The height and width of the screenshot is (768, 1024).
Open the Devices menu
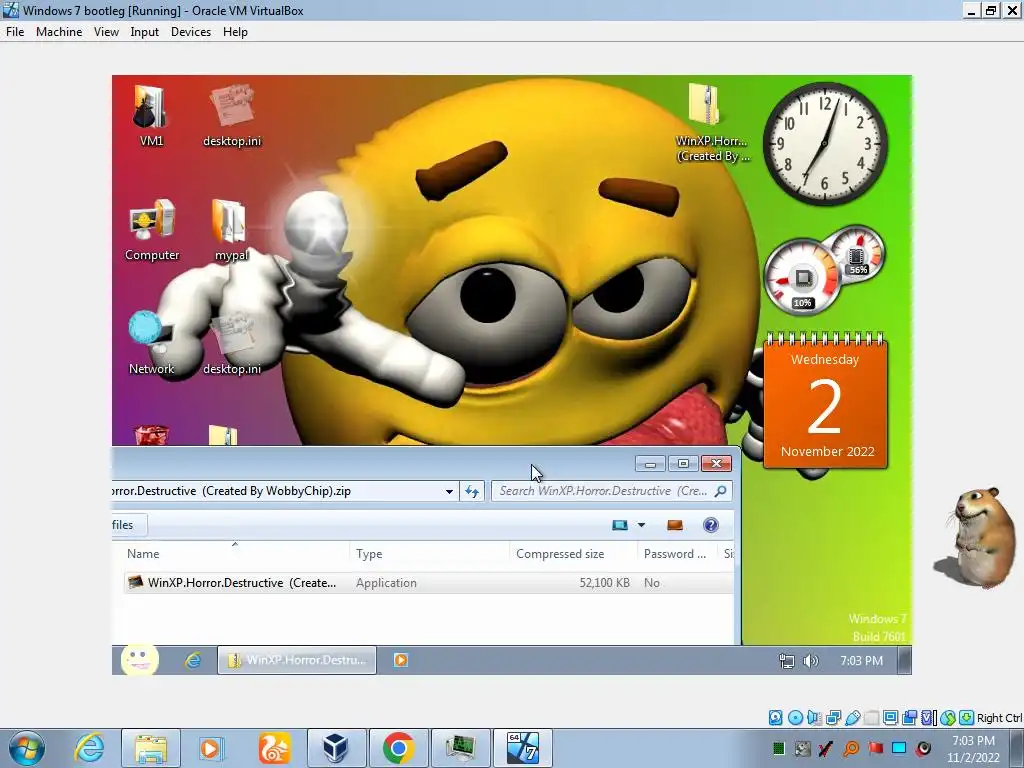[x=191, y=31]
